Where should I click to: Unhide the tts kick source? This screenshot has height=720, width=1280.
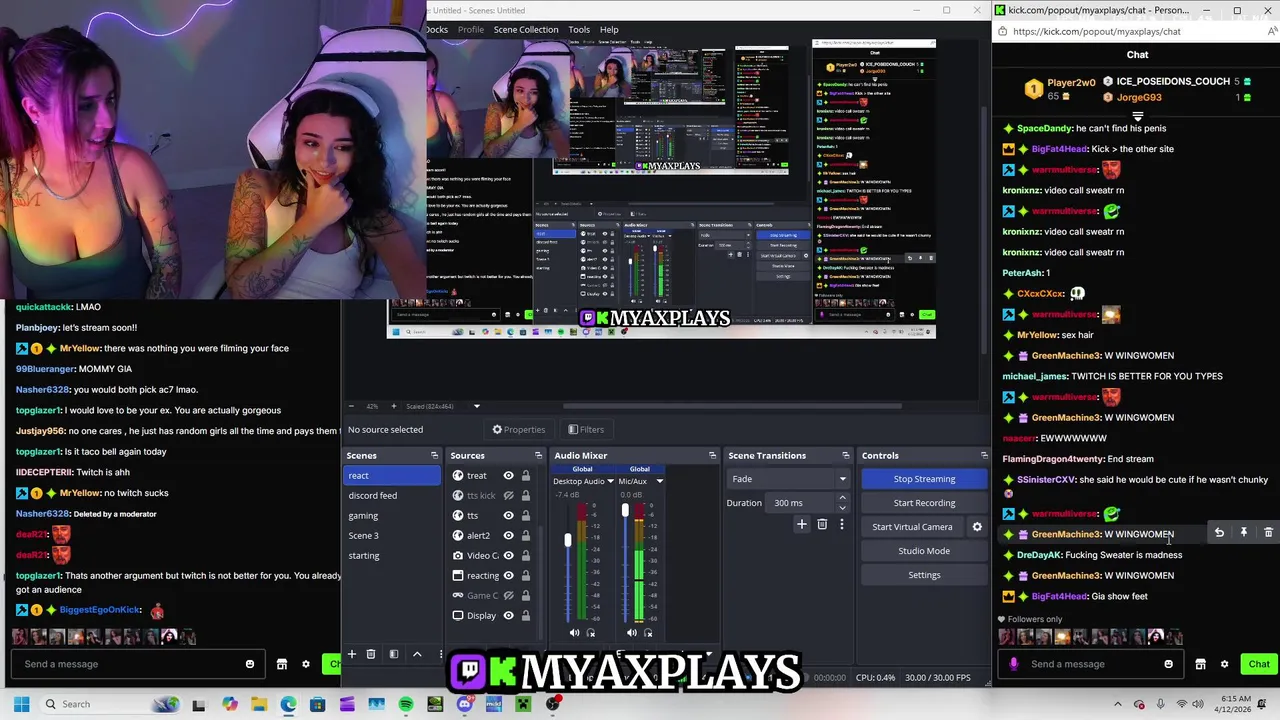click(508, 496)
